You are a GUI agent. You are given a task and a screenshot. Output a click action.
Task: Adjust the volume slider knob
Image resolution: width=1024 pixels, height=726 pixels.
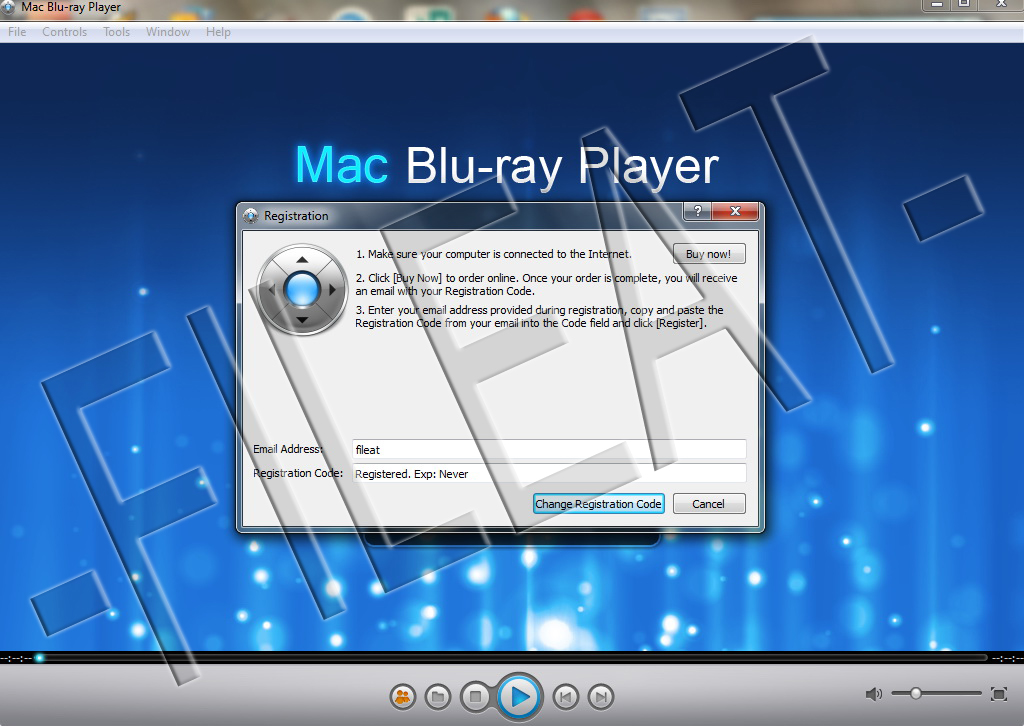(x=916, y=693)
